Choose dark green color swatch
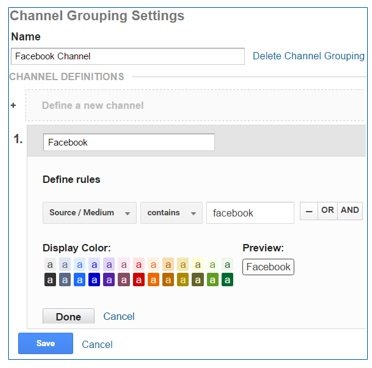Screen dimensions: 372x368 click(x=227, y=280)
